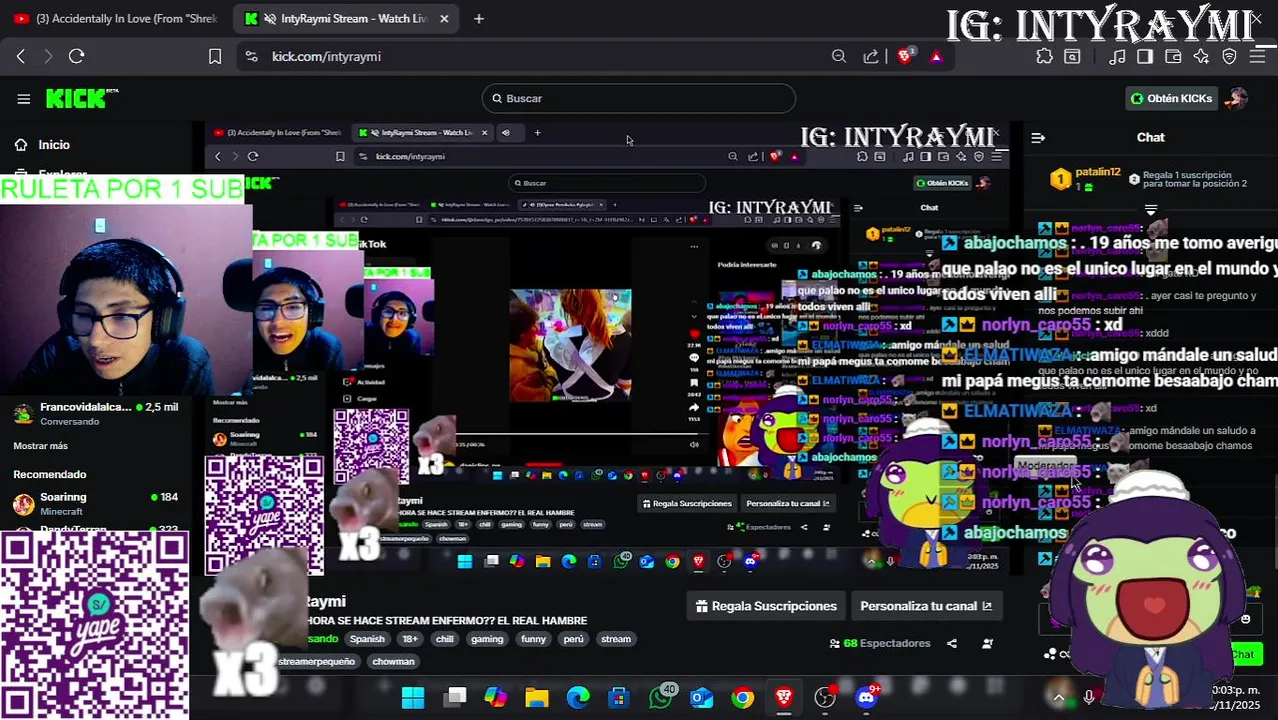This screenshot has width=1278, height=720.
Task: Select the funny tag
Action: (534, 639)
